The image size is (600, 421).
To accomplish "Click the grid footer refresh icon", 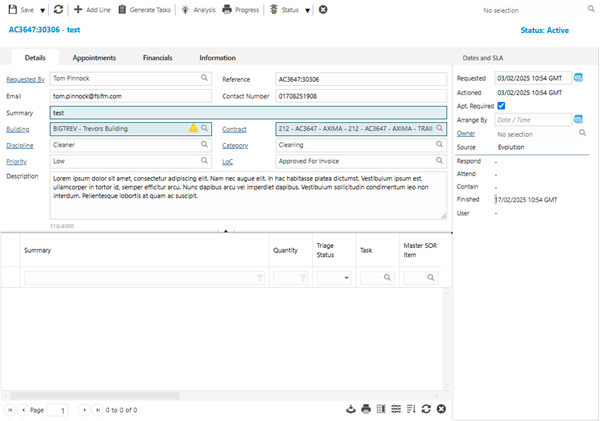I will (427, 409).
